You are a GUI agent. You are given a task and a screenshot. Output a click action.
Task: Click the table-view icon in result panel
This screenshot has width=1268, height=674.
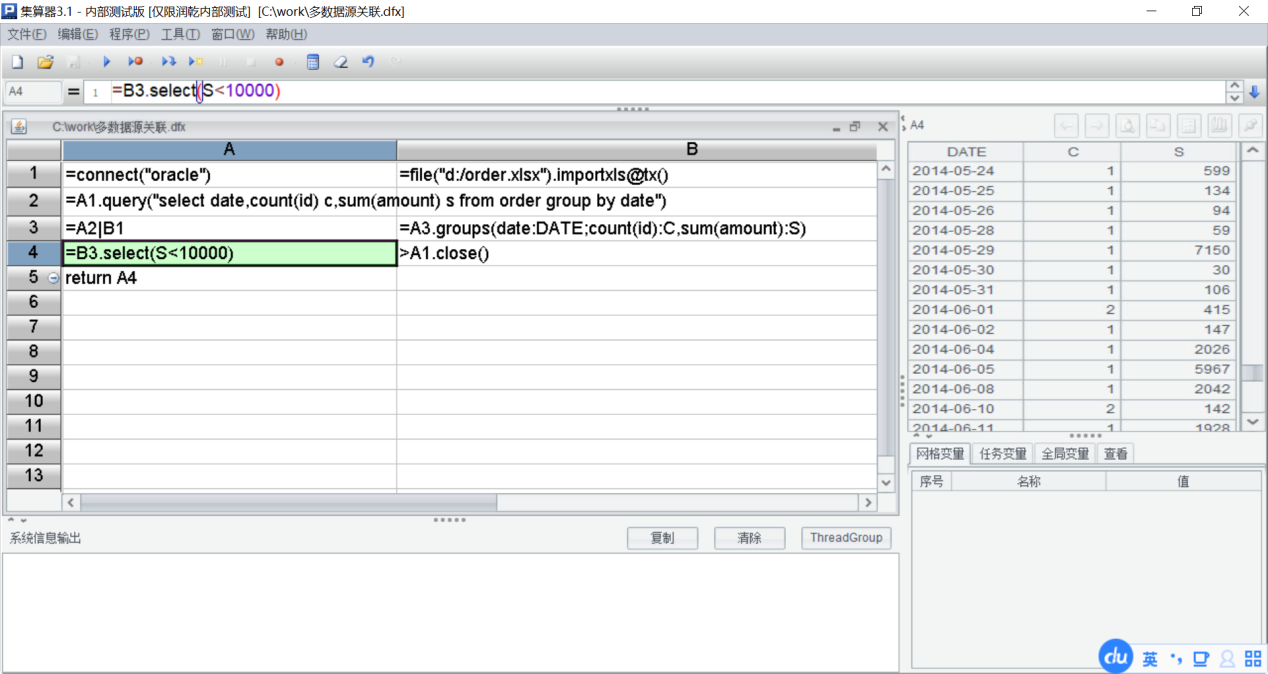(1188, 125)
